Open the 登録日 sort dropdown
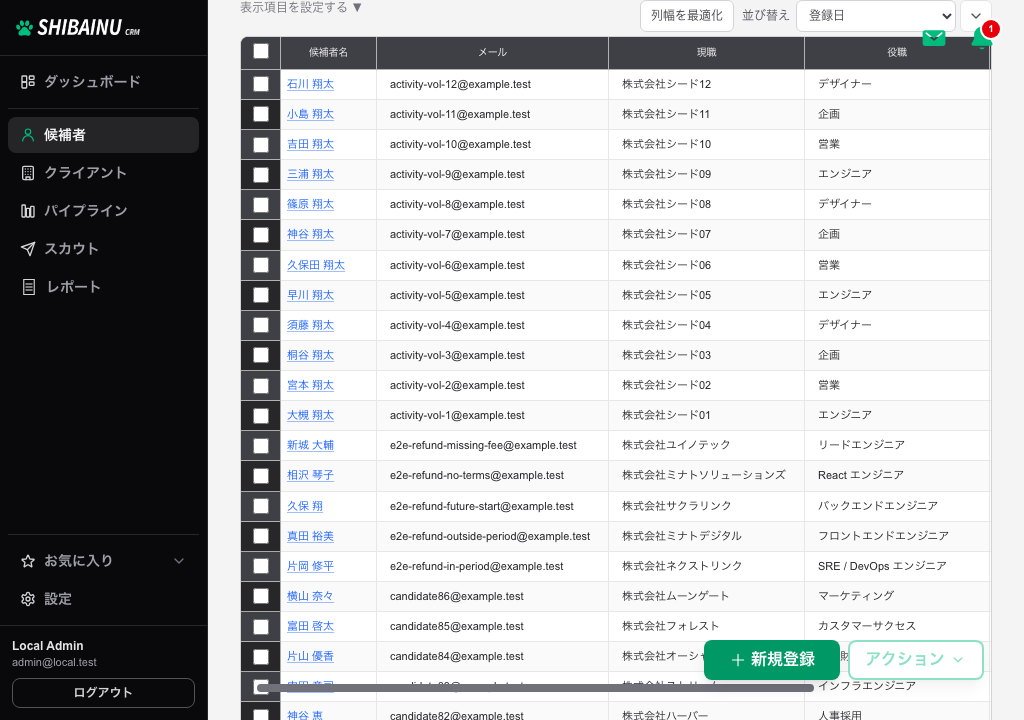The width and height of the screenshot is (1024, 720). (x=876, y=16)
